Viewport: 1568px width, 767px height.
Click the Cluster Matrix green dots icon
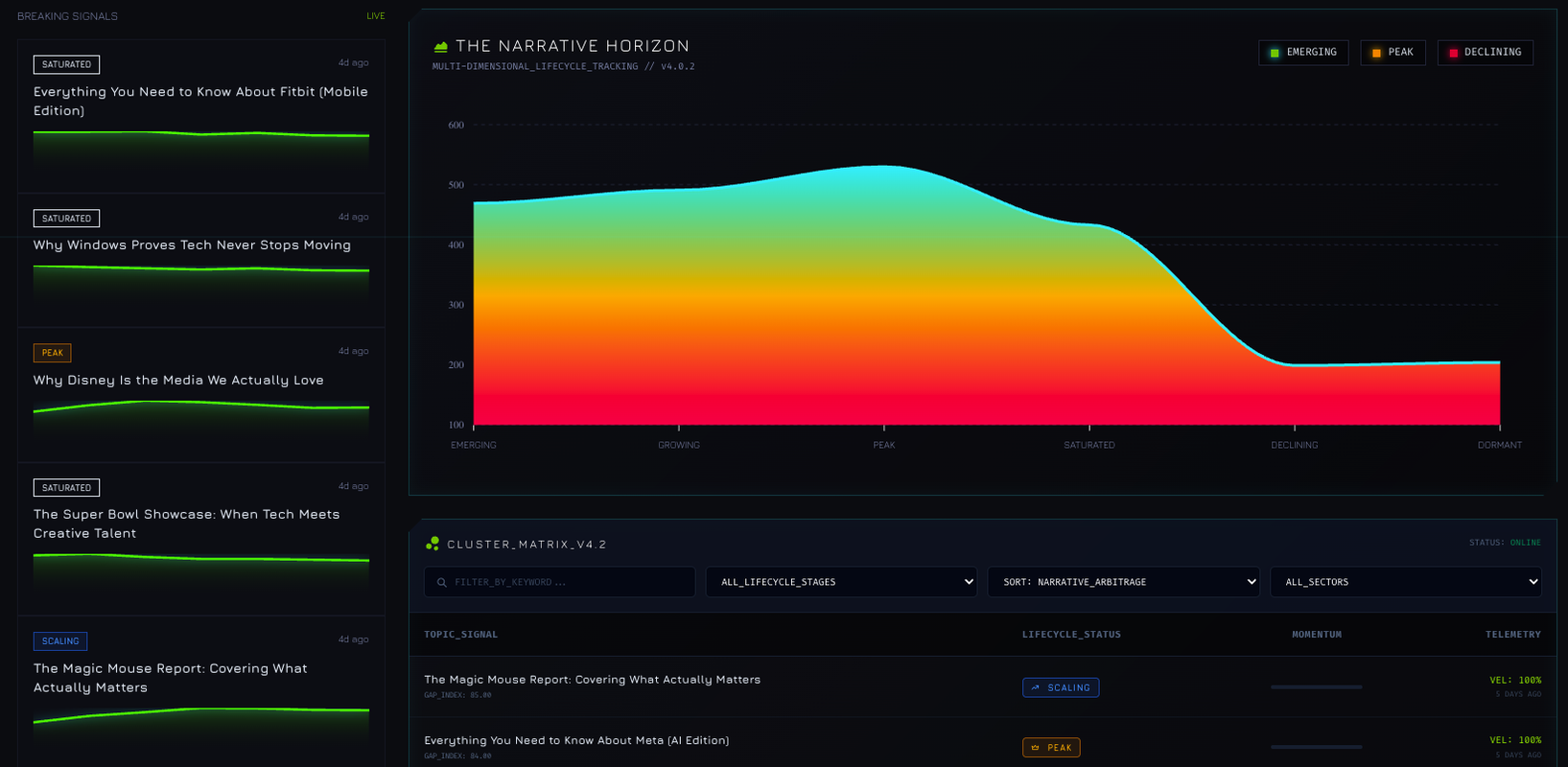(x=433, y=544)
